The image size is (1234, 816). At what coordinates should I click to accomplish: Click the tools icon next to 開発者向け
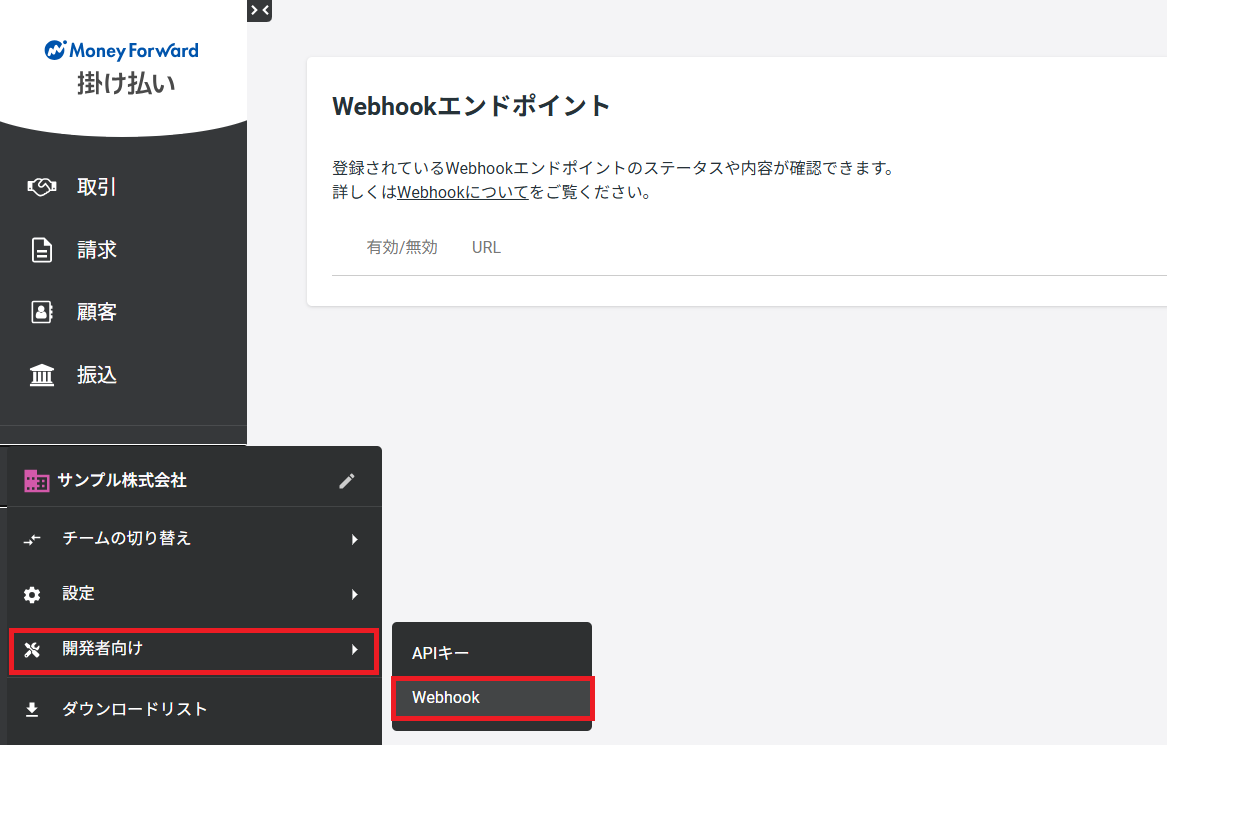tap(32, 650)
